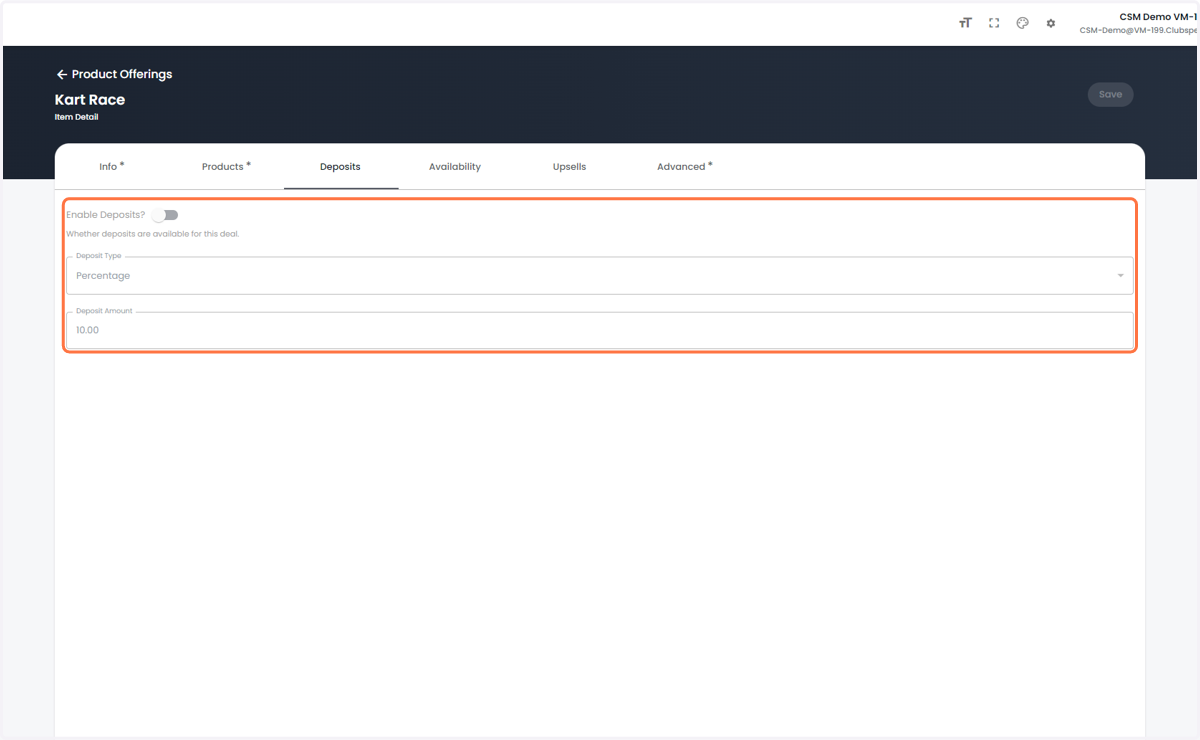Toggle fullscreen mode icon
This screenshot has width=1200, height=740.
994,23
